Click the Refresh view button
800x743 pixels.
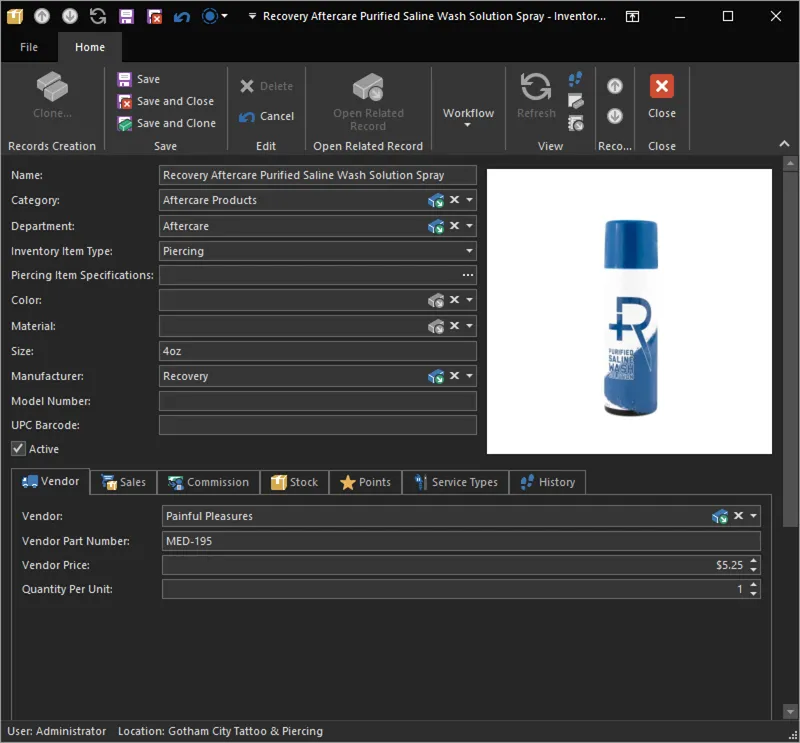tap(536, 96)
